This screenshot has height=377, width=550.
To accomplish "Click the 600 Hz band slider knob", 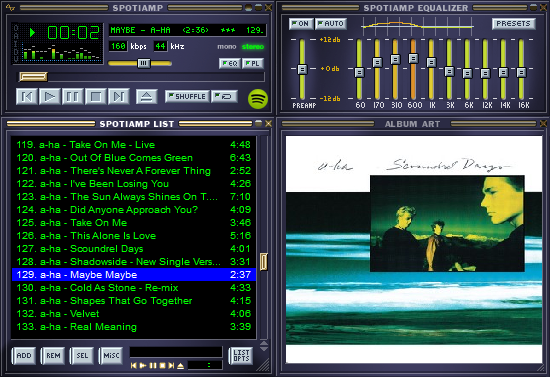I will tap(413, 58).
